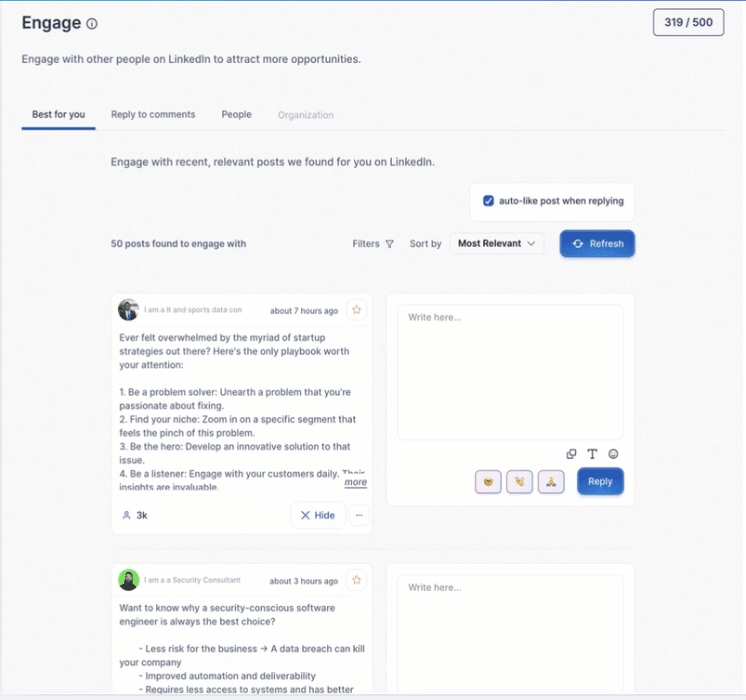Click the 'about 3 hours ago' timestamp
Viewport: 746px width, 700px height.
coord(304,581)
